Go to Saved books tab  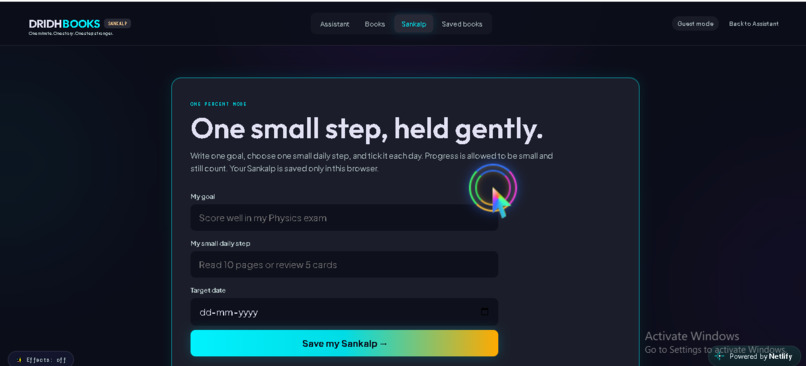(x=462, y=24)
